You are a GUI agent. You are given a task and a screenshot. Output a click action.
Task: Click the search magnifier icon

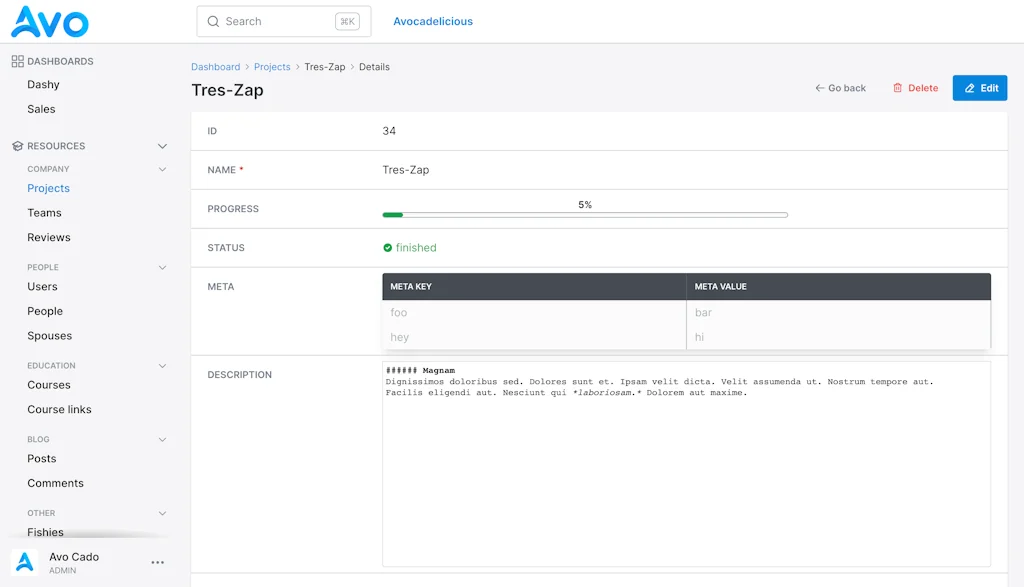(214, 21)
